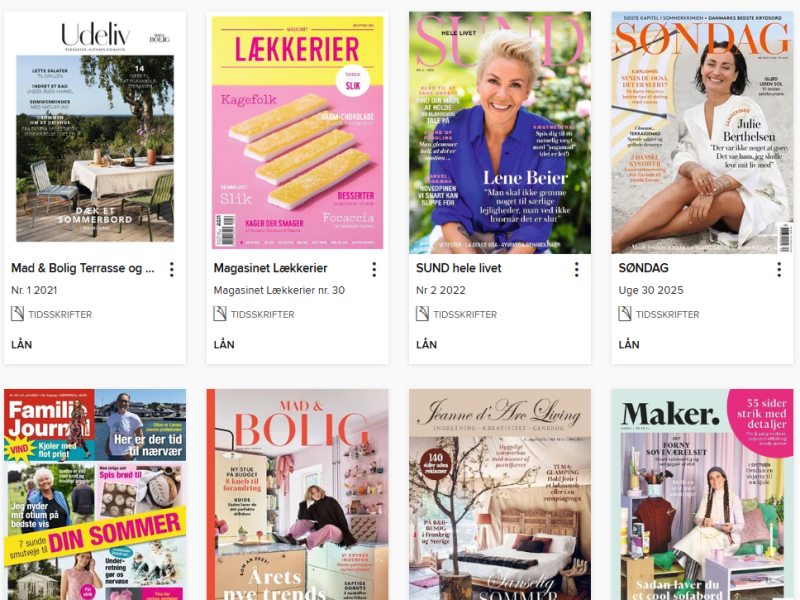
Task: Open the Lækkerier magazine cover
Action: [x=297, y=133]
